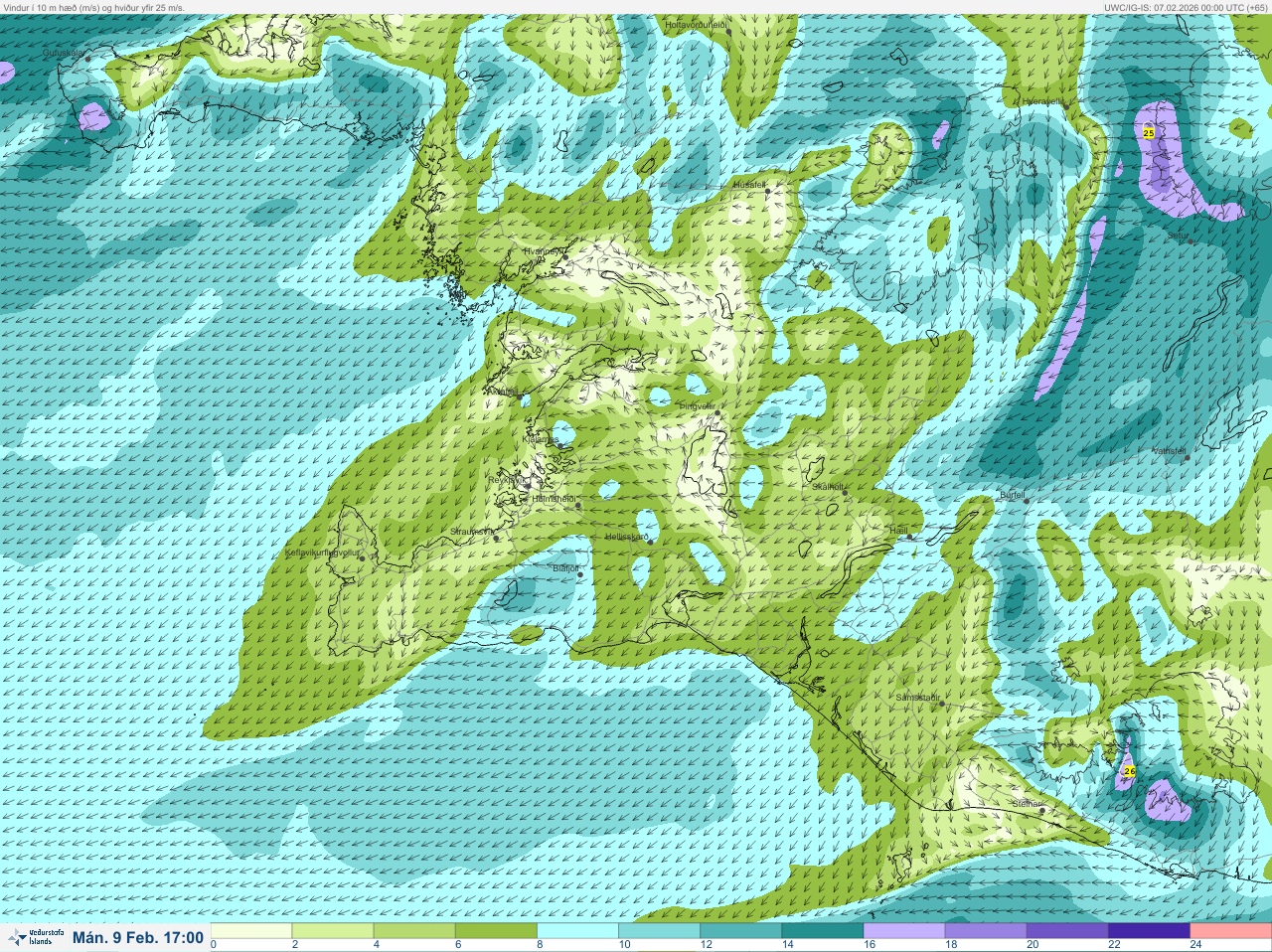Click the legend tick value 8
Viewport: 1272px width, 952px height.
[540, 945]
